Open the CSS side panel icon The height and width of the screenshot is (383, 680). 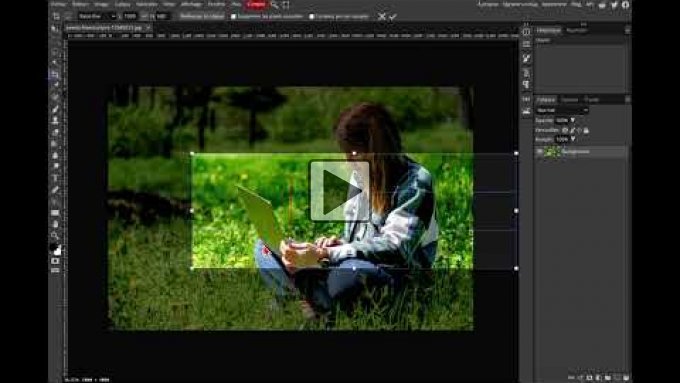pos(526,99)
